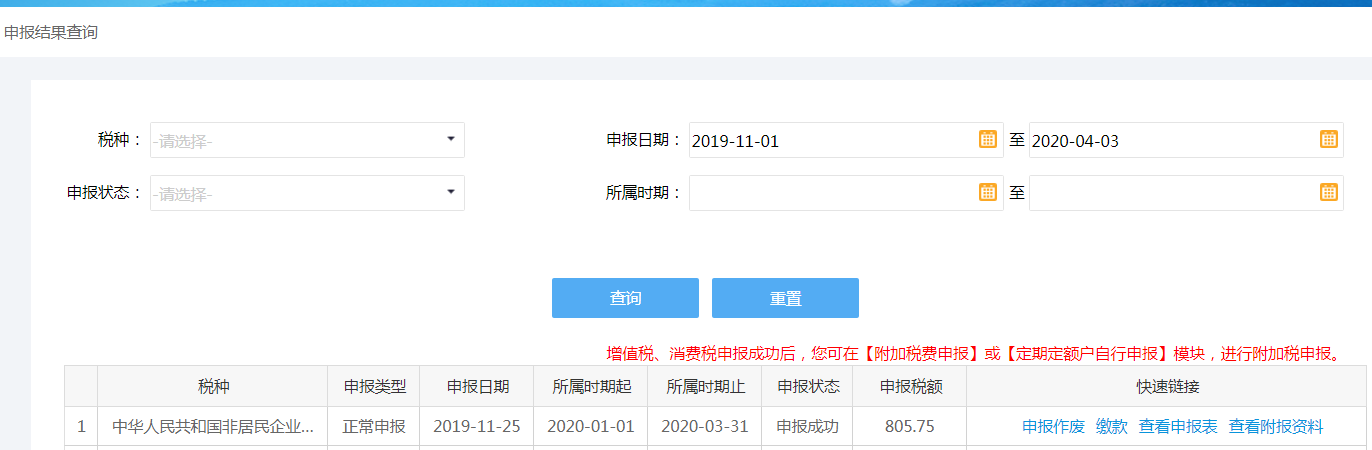1372x450 pixels.
Task: Click 申报作废 link in row 1
Action: click(x=1053, y=427)
